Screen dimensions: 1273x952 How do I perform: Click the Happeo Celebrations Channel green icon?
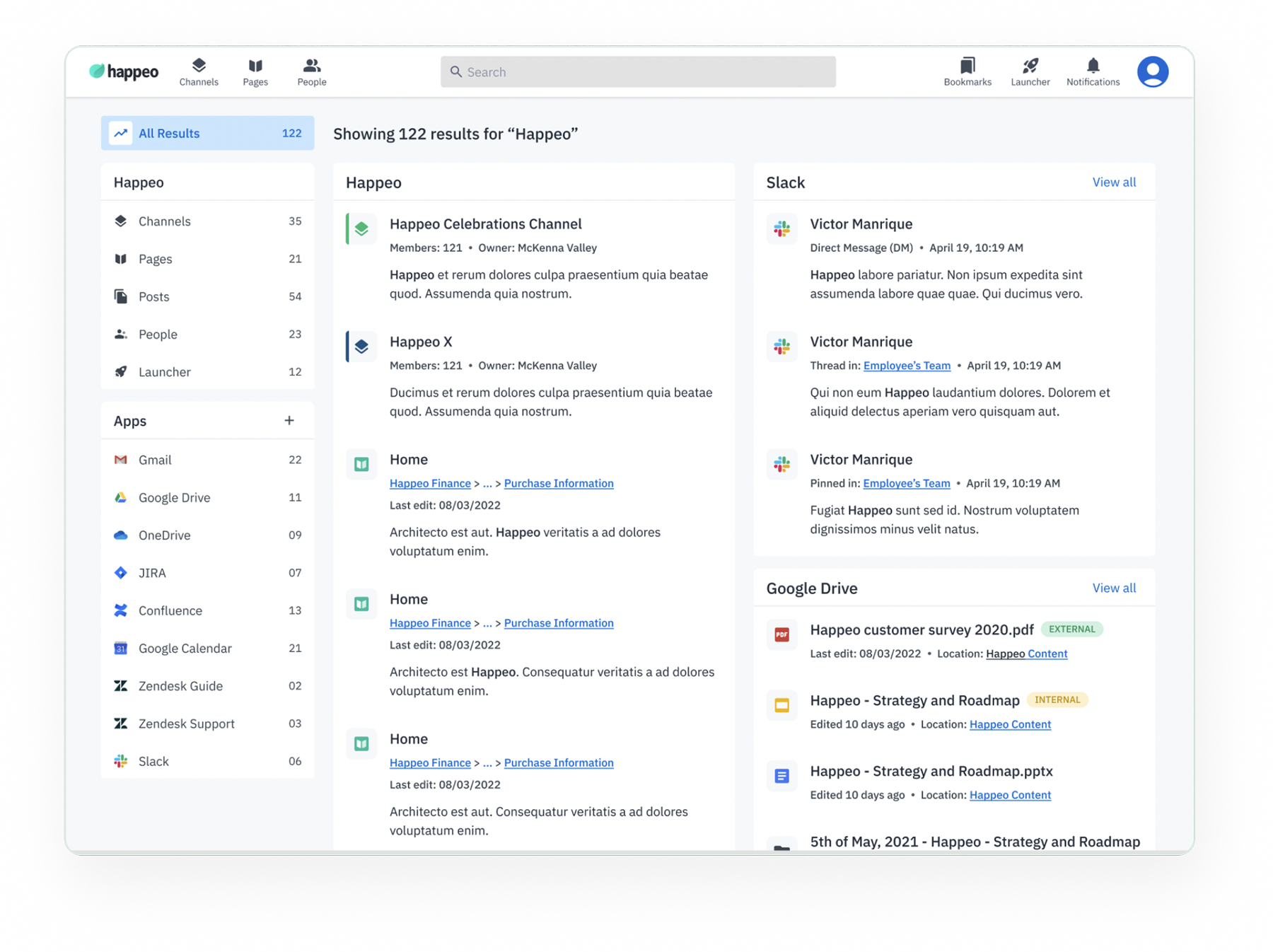[361, 228]
